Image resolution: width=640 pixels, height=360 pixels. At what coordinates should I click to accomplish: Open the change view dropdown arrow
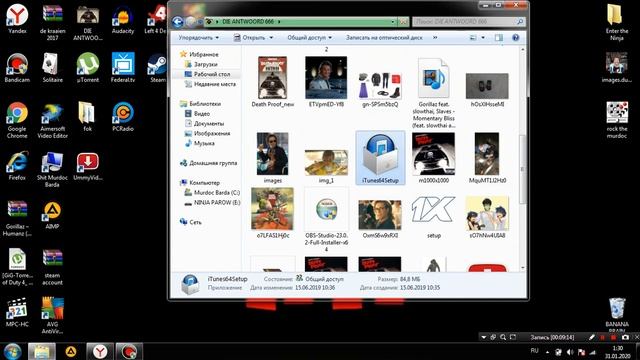tap(483, 38)
